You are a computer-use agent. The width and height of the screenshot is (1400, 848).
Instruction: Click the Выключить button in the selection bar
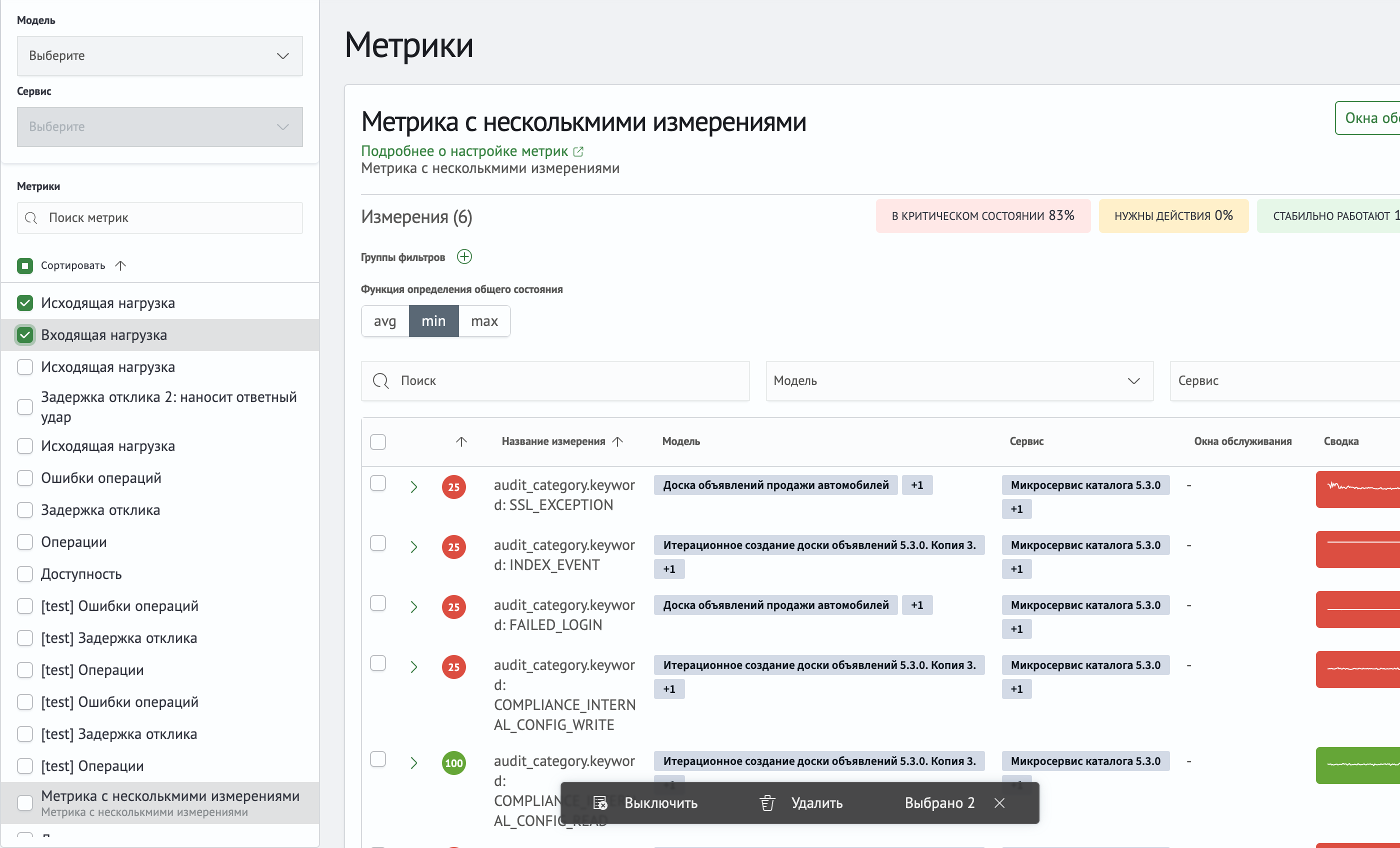click(645, 802)
